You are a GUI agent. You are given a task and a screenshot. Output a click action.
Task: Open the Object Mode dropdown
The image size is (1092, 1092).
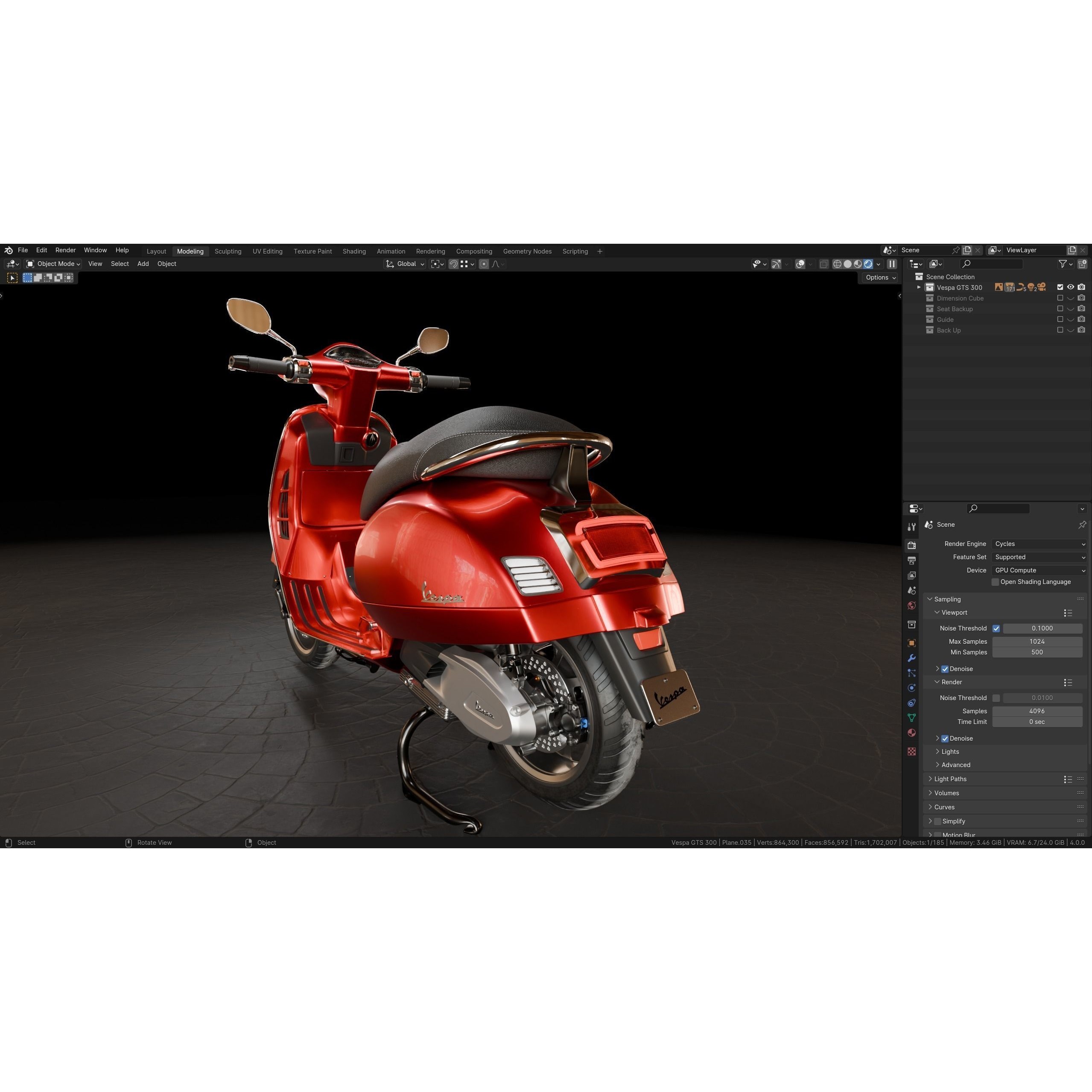pyautogui.click(x=53, y=264)
